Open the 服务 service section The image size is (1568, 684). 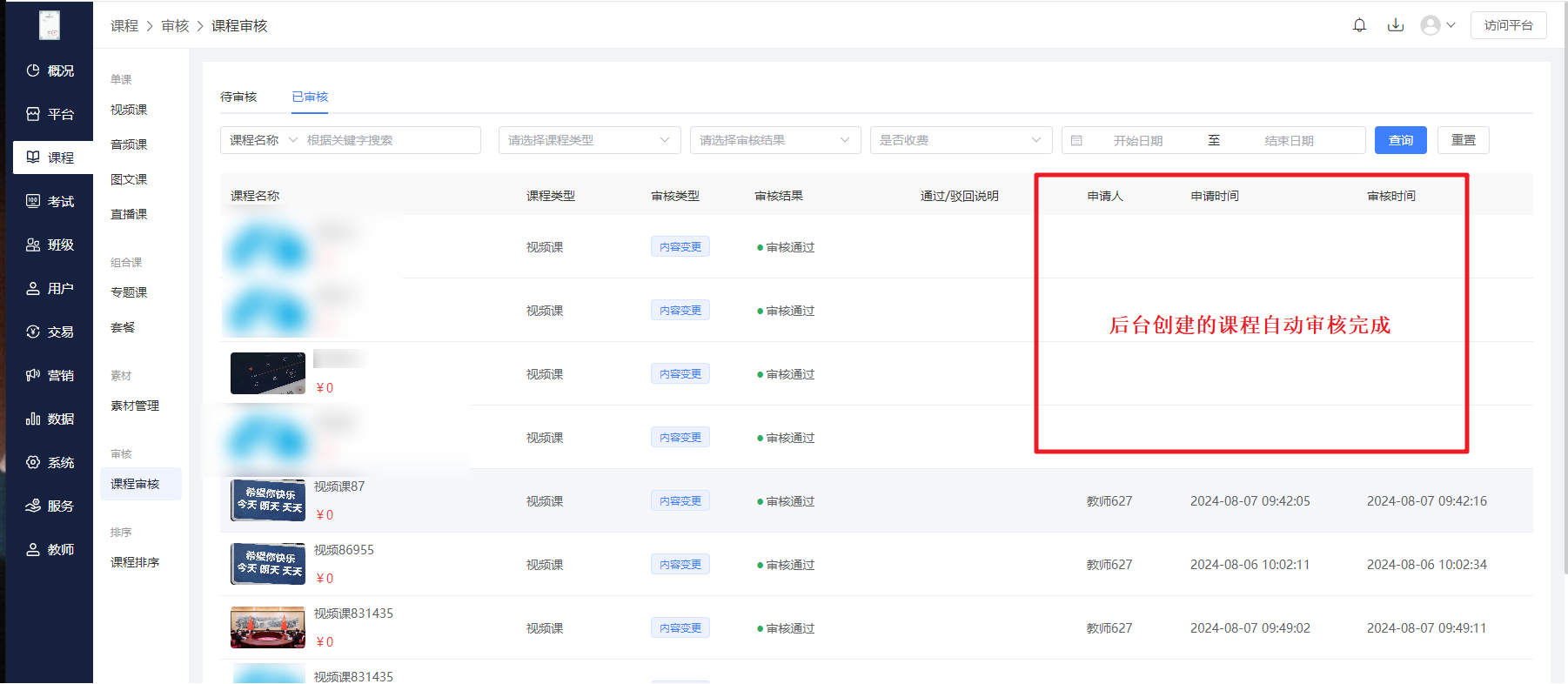[x=50, y=506]
